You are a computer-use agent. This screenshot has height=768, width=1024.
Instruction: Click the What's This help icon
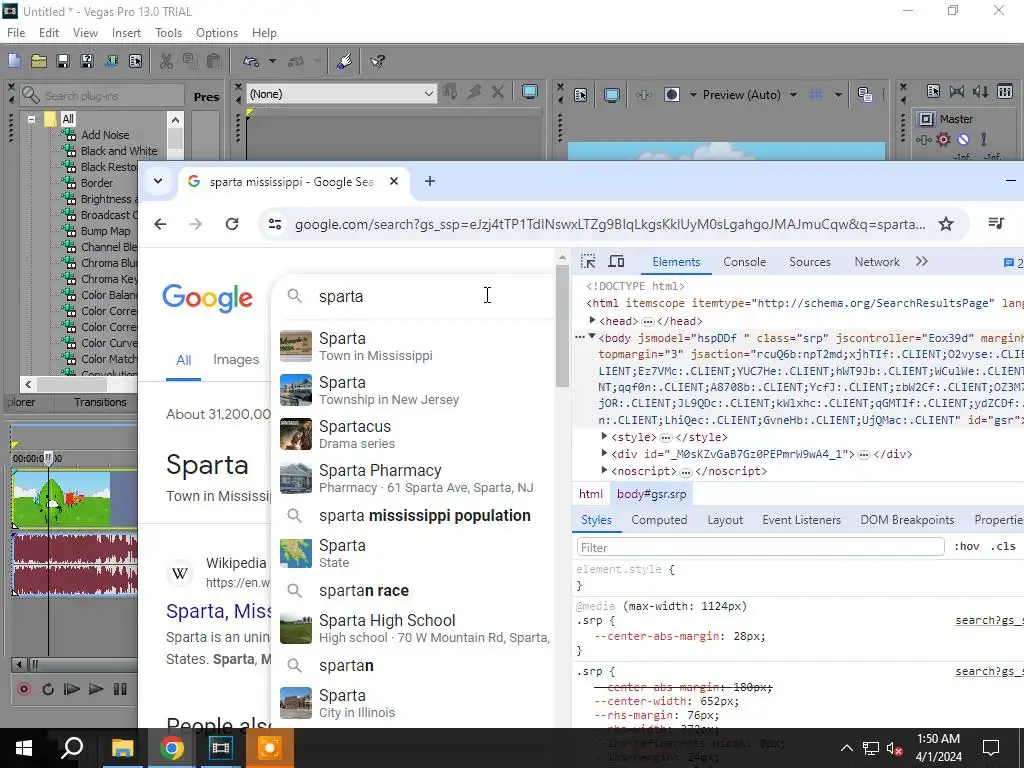pyautogui.click(x=377, y=61)
